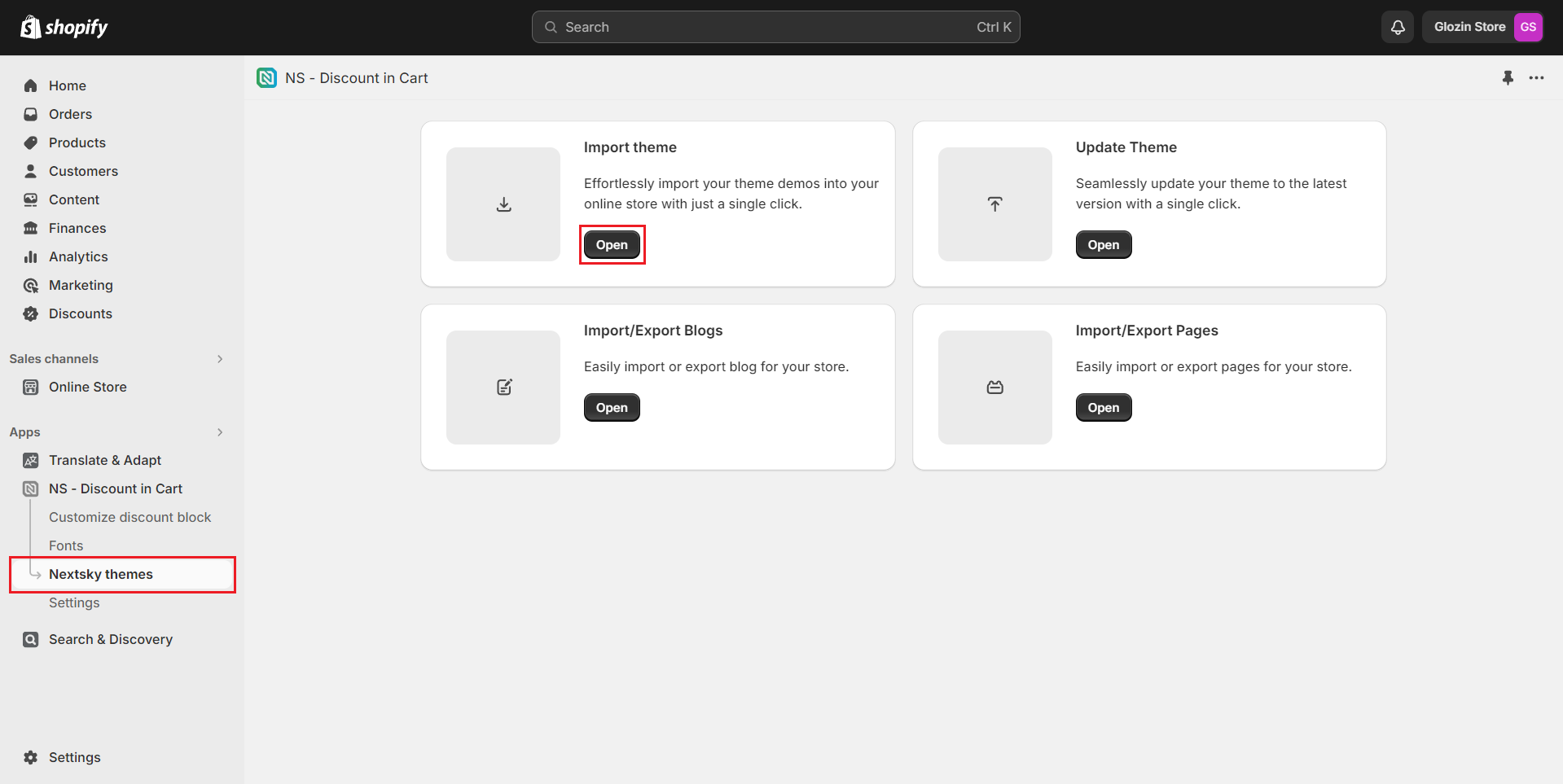Screen dimensions: 1563x784
Task: Click the Glozin Store GS avatar
Action: 1528,27
